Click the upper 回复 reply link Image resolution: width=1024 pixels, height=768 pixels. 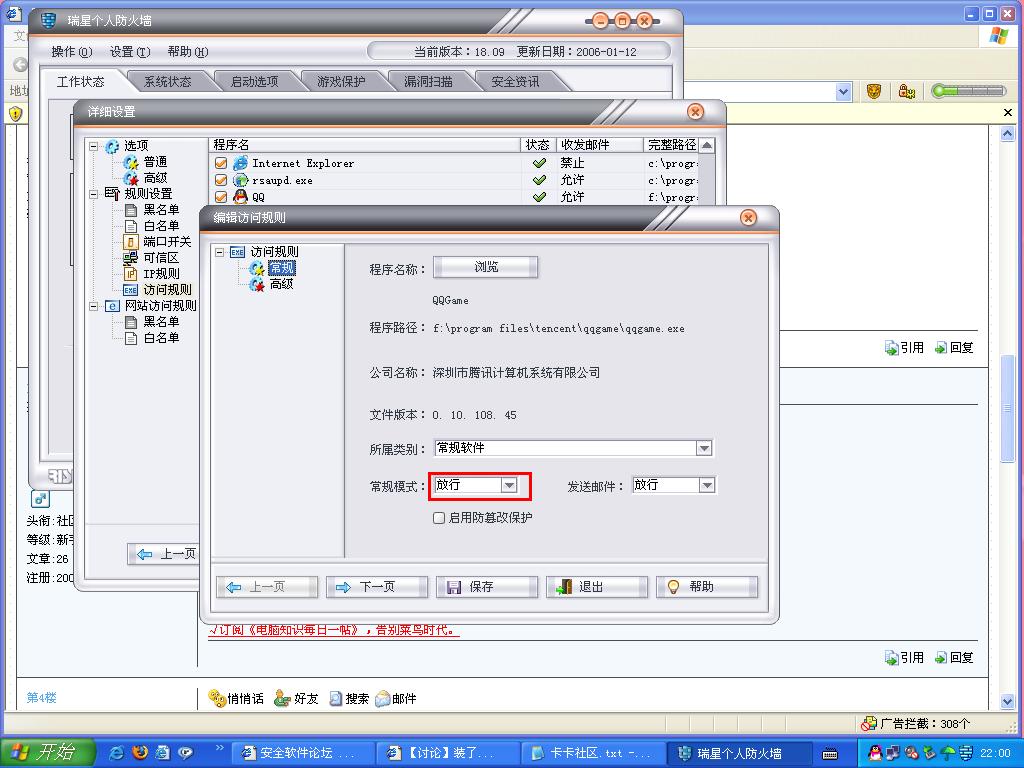tap(954, 348)
